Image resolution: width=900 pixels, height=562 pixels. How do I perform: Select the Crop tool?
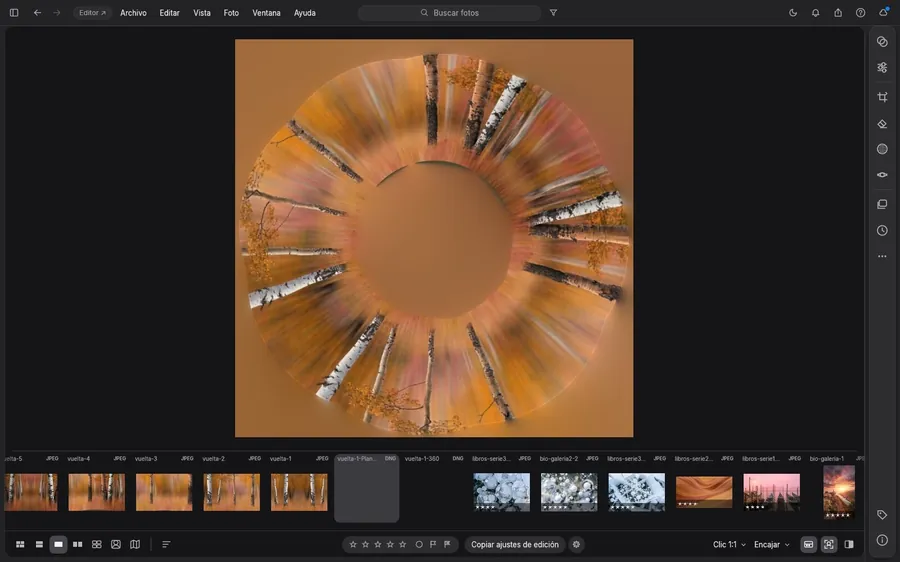tap(882, 97)
